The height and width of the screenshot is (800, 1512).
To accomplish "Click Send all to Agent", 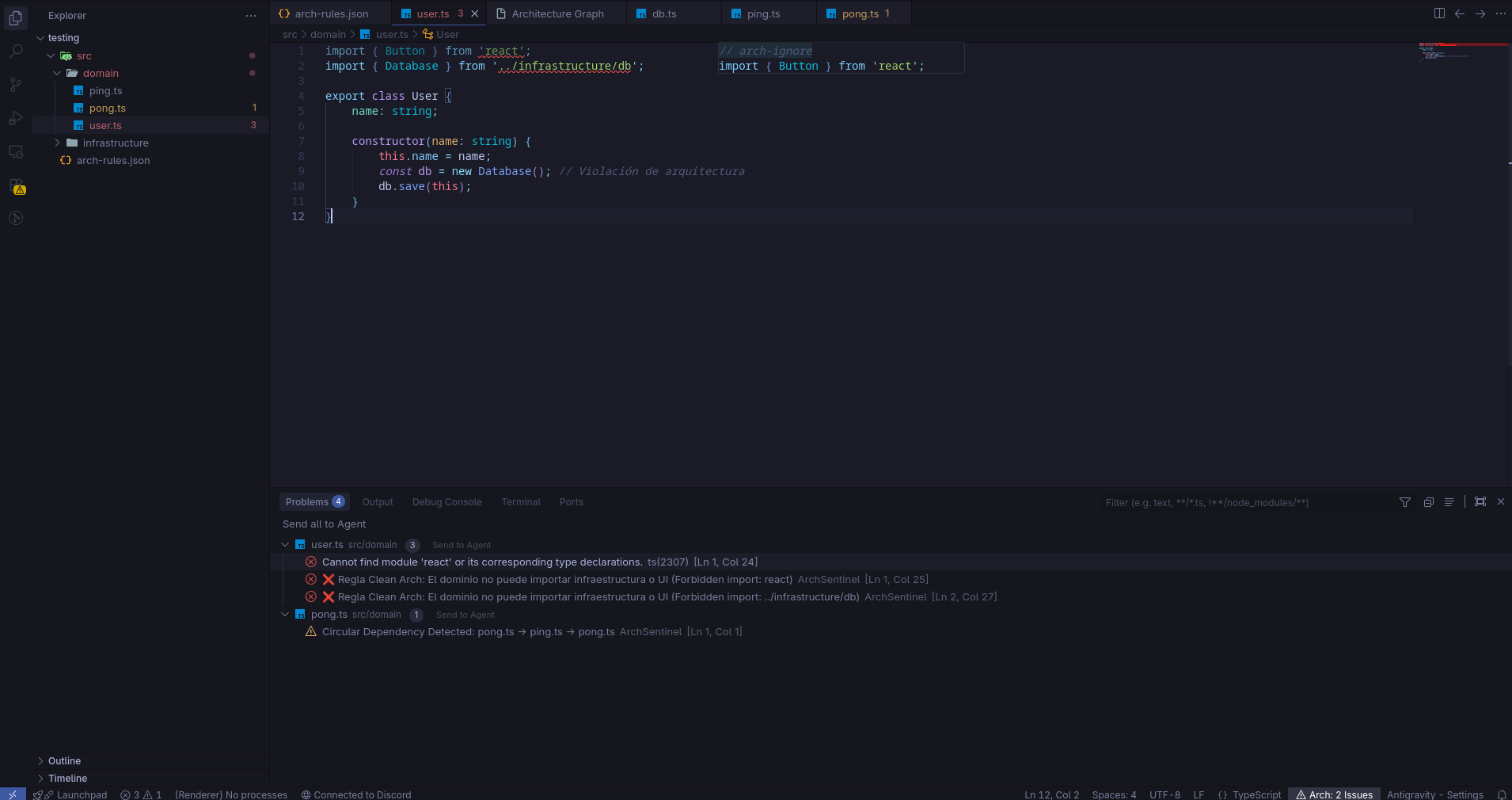I will (324, 524).
